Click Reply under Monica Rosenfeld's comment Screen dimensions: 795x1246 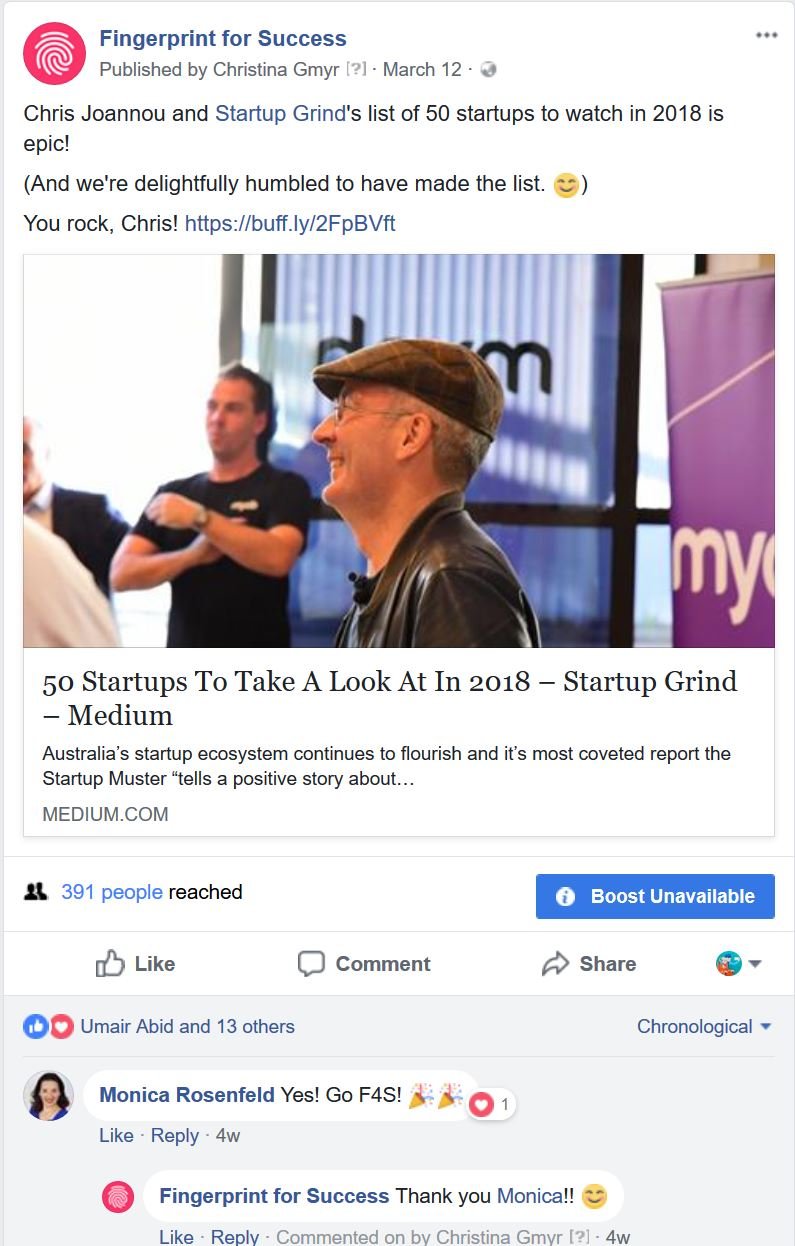[175, 1135]
